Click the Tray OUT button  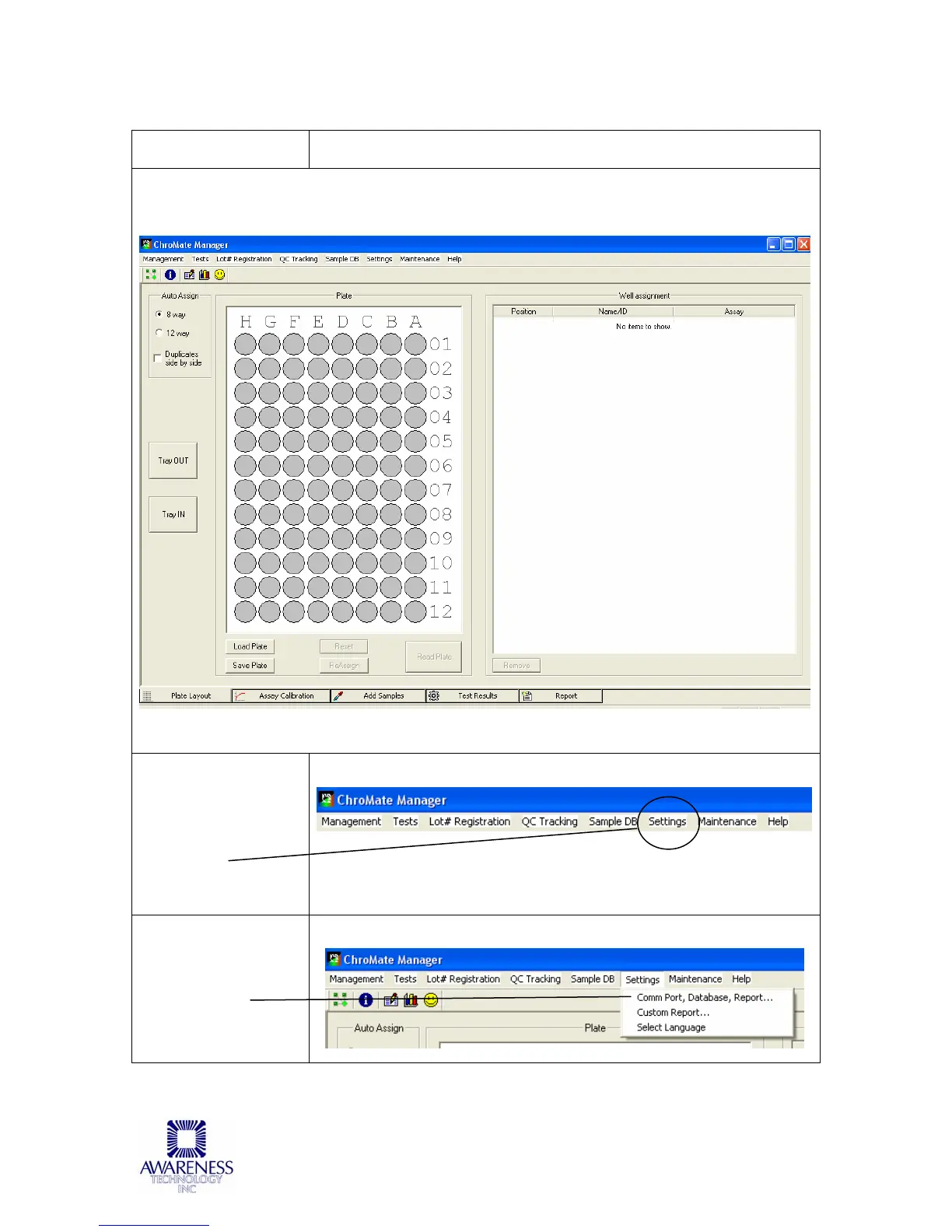point(173,460)
